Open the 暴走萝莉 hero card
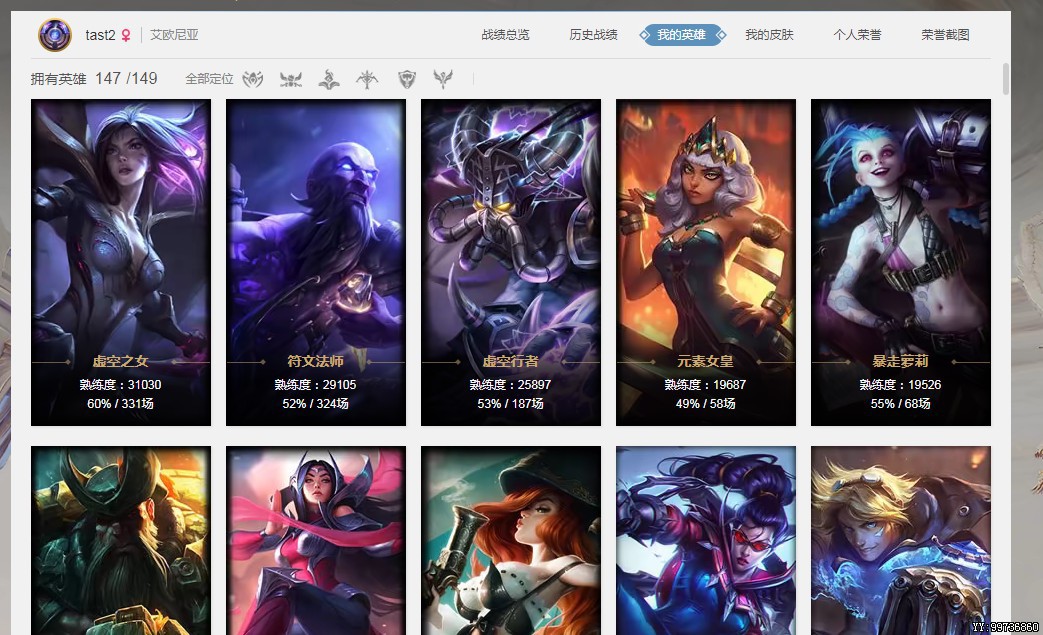This screenshot has width=1043, height=635. click(x=901, y=262)
